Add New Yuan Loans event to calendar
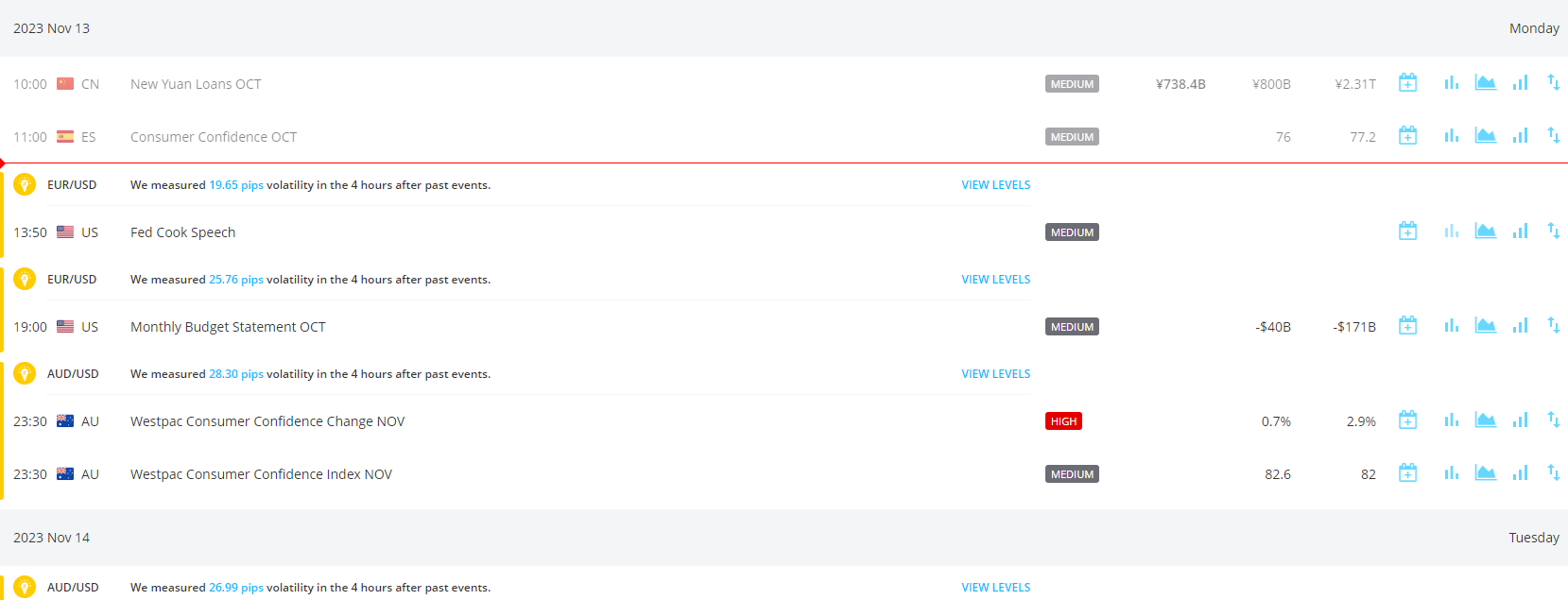1568x600 pixels. [1407, 83]
